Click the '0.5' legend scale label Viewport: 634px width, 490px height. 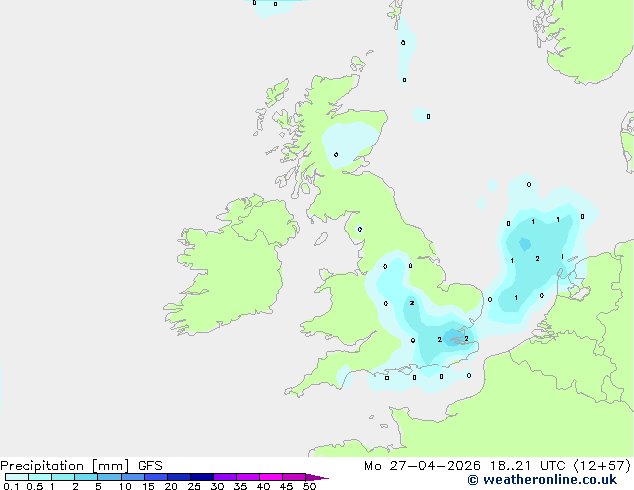coord(34,486)
